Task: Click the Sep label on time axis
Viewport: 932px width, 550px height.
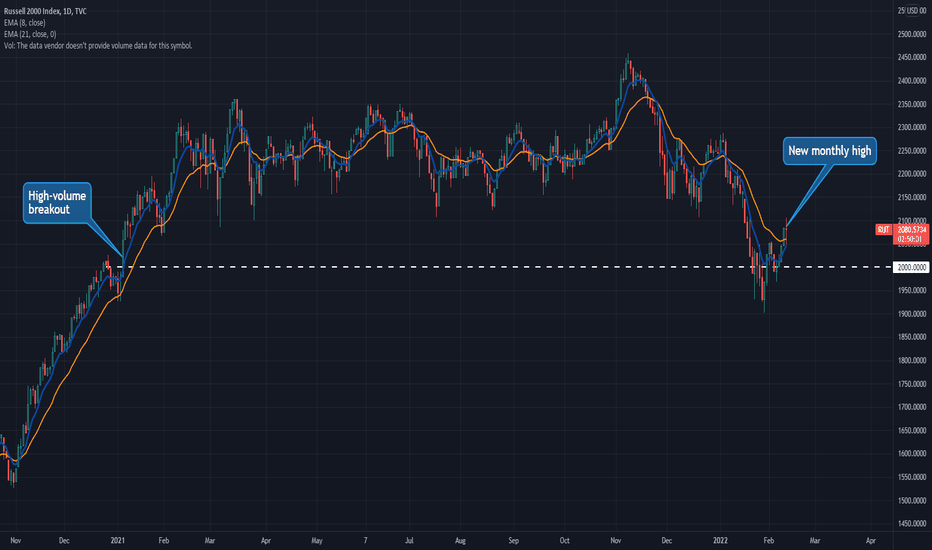Action: (514, 540)
